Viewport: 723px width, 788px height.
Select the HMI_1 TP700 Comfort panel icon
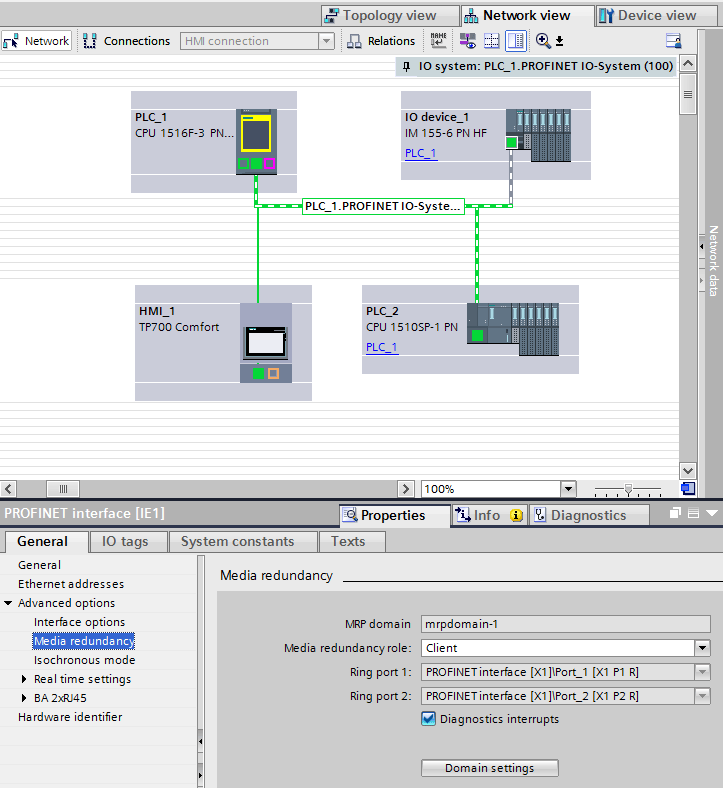pos(266,343)
